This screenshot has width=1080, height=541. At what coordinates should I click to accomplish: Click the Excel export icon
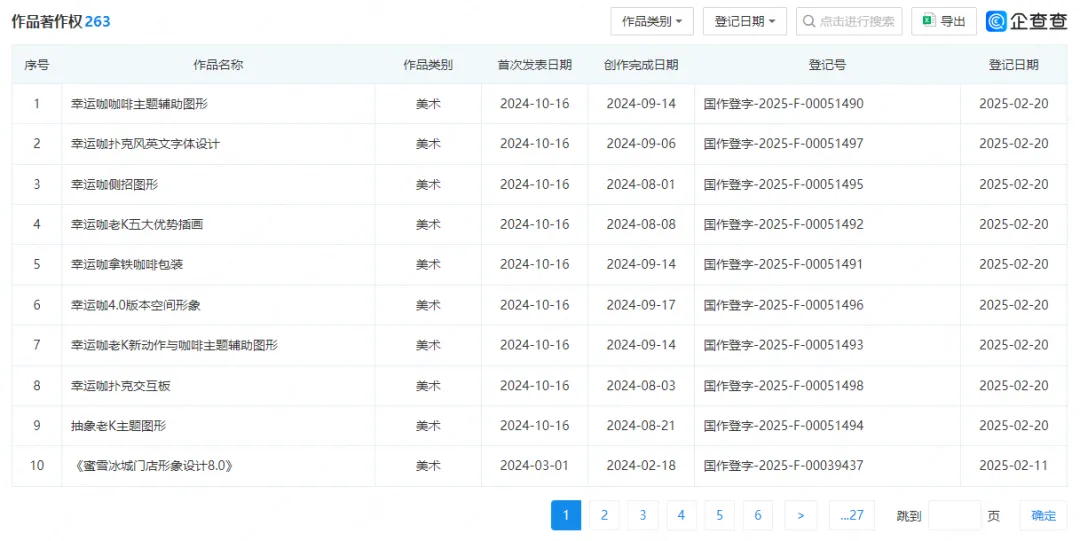tap(928, 21)
